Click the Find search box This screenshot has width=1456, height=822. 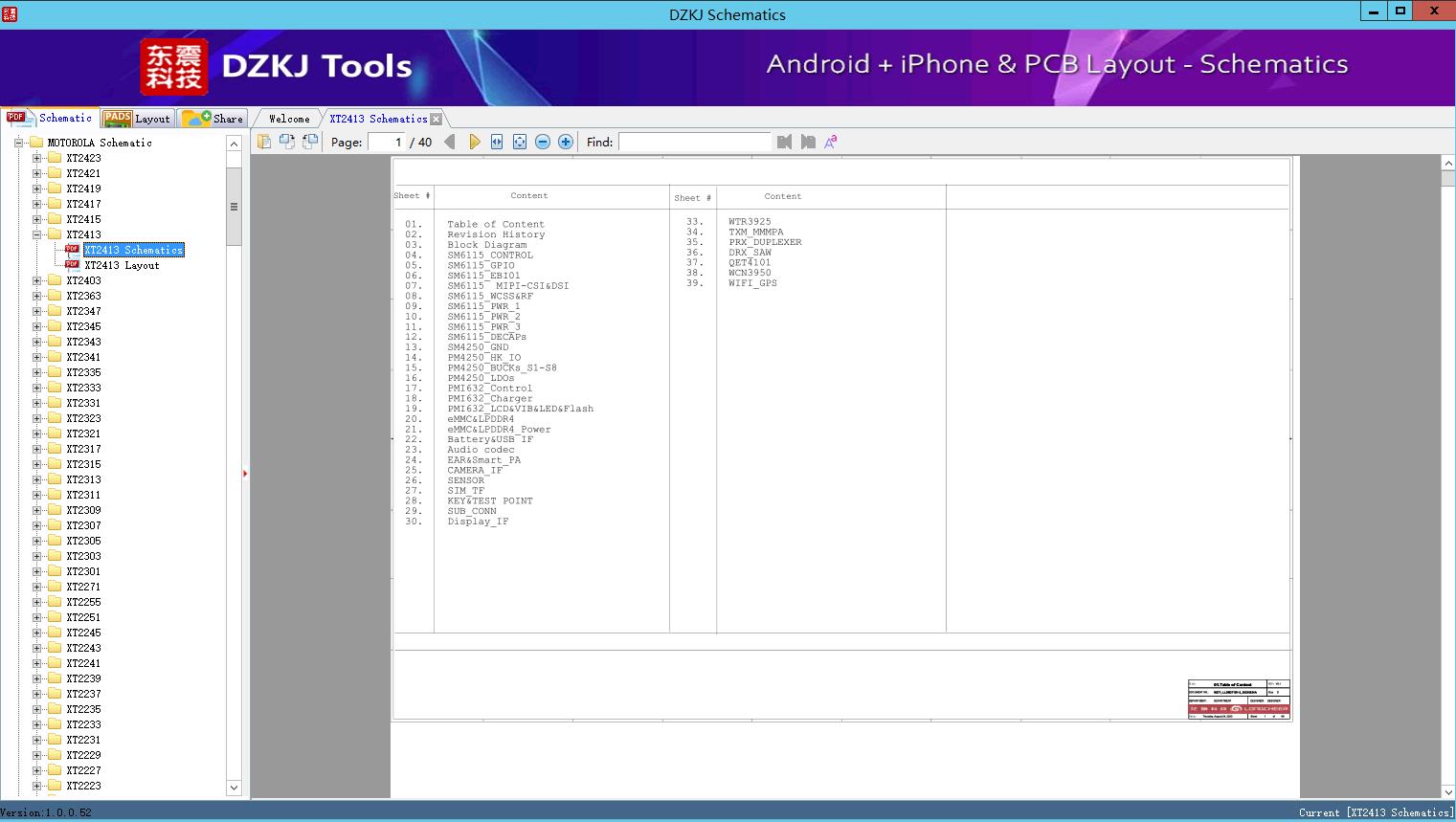click(x=694, y=142)
